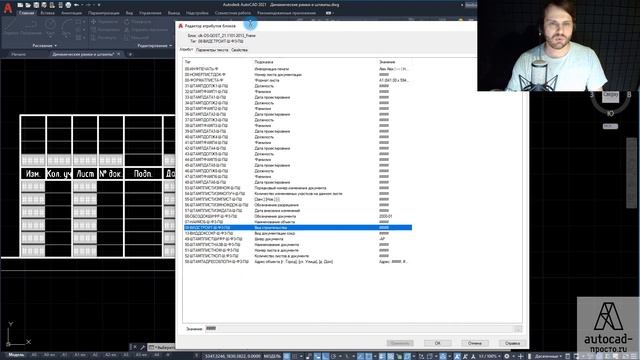Image resolution: width=640 pixels, height=360 pixels.
Task: Click the Применить button
Action: [x=400, y=343]
